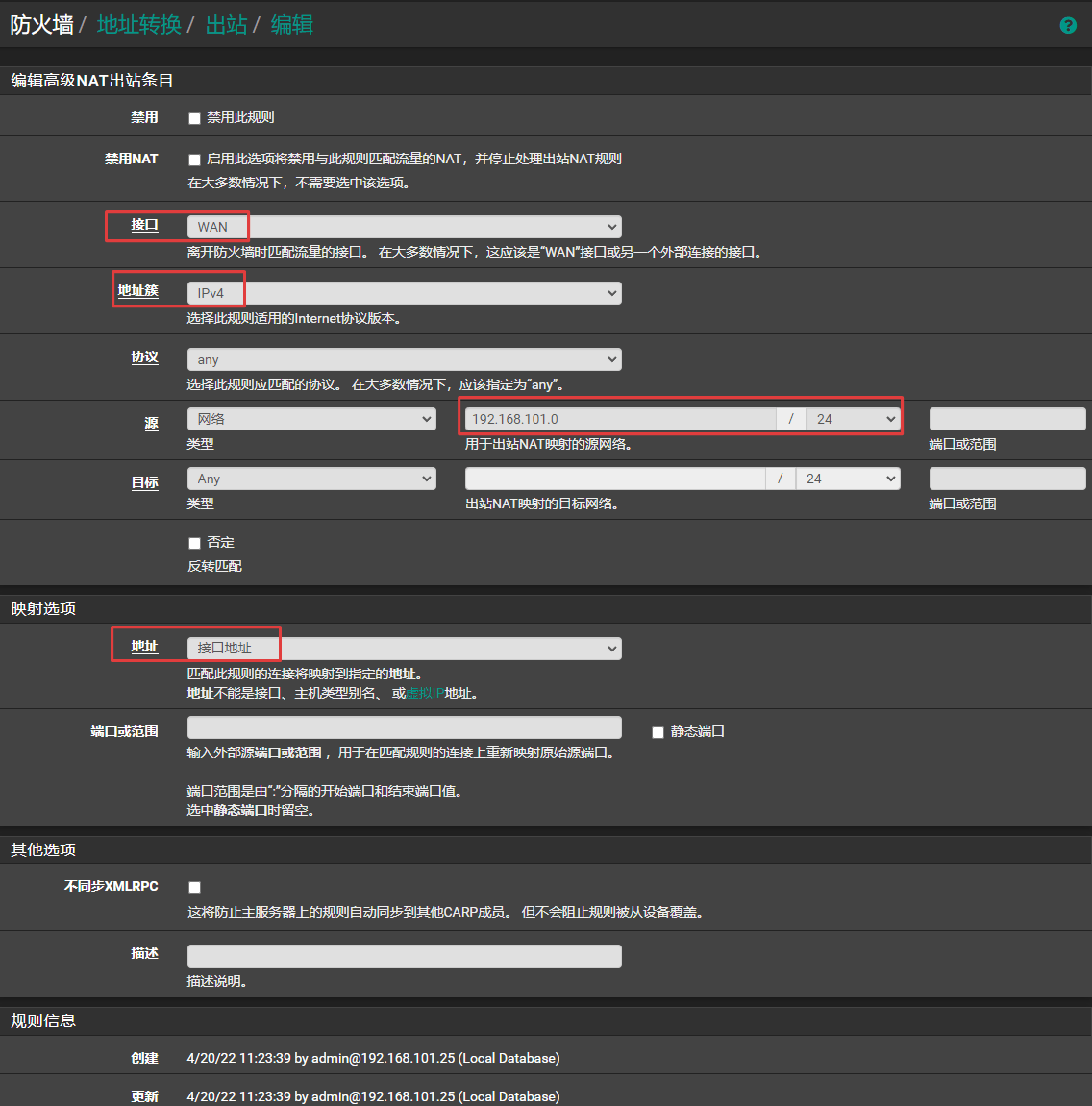The height and width of the screenshot is (1106, 1092).
Task: Open the 出站 breadcrumb link
Action: tap(226, 25)
